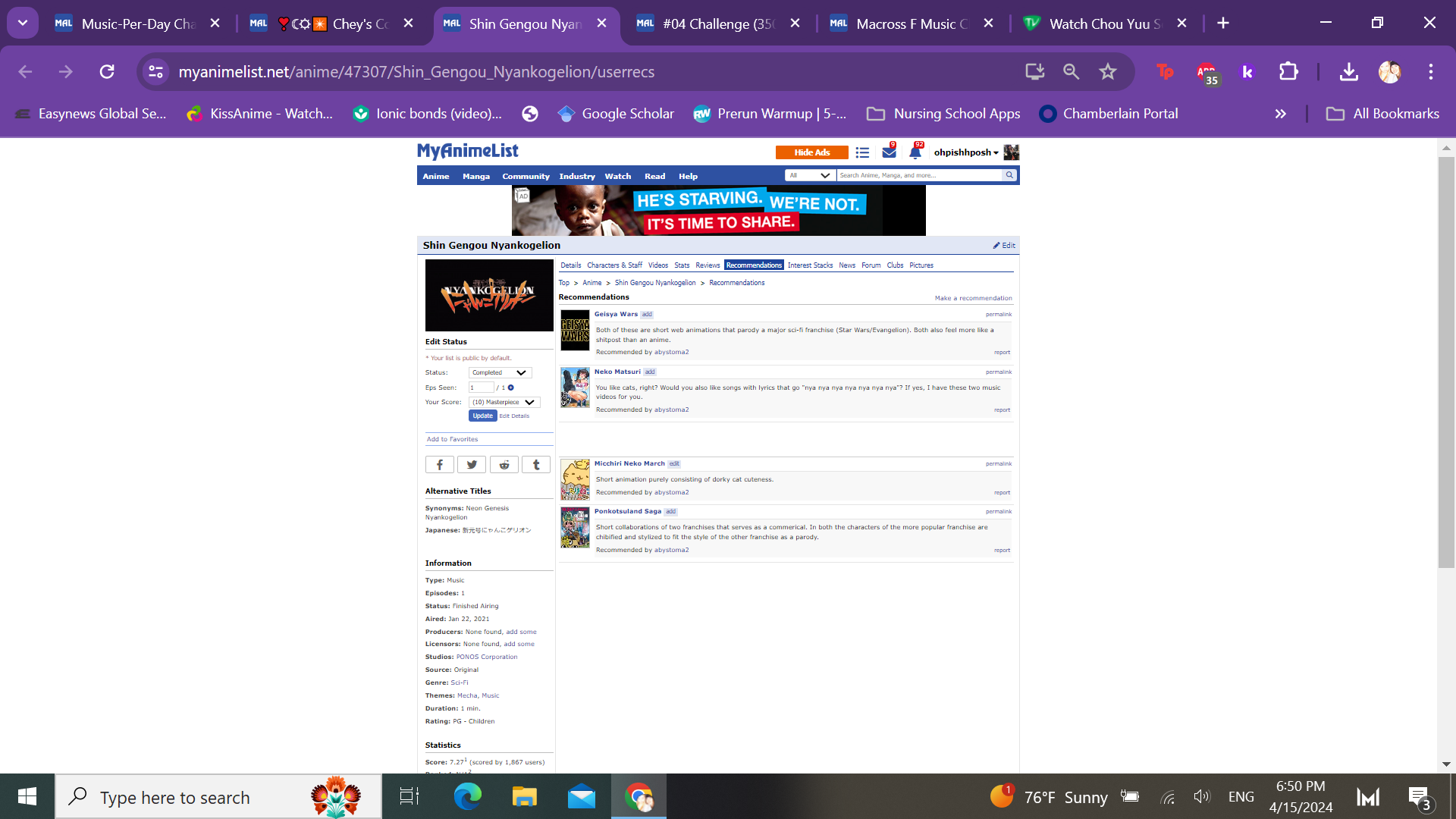Open the Status Completed dropdown
Viewport: 1456px width, 819px height.
coord(500,372)
